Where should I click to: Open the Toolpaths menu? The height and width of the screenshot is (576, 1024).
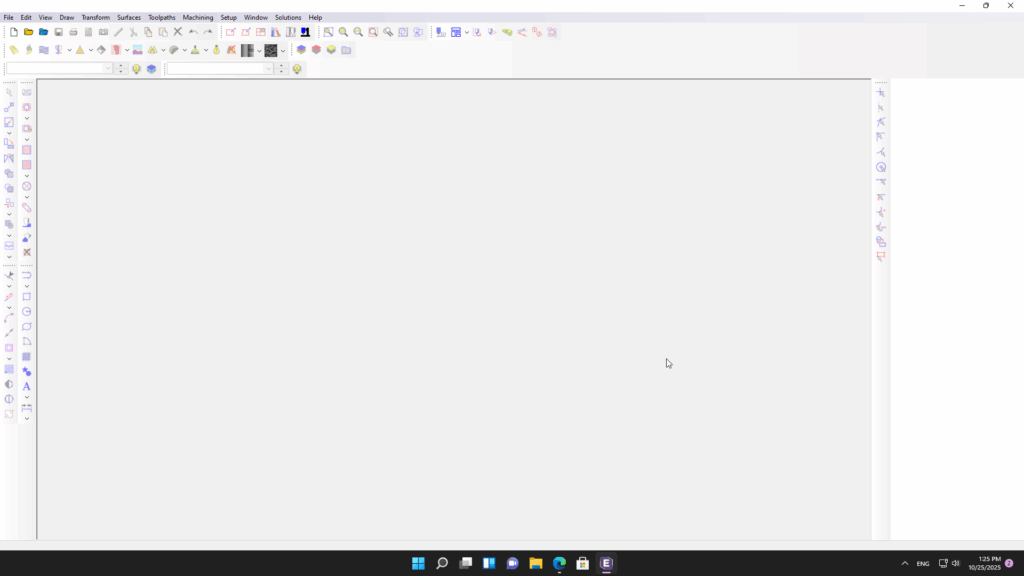(x=161, y=17)
